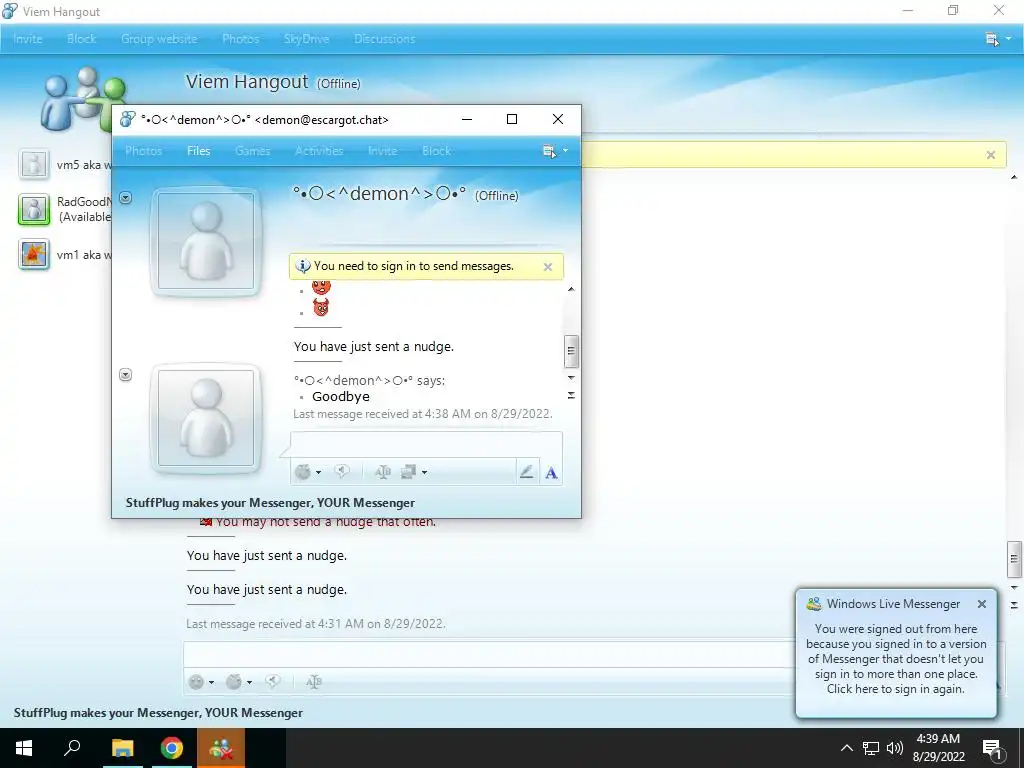Expand emoticon dropdown arrow in Viem Hangout
This screenshot has width=1024, height=768.
[x=211, y=682]
